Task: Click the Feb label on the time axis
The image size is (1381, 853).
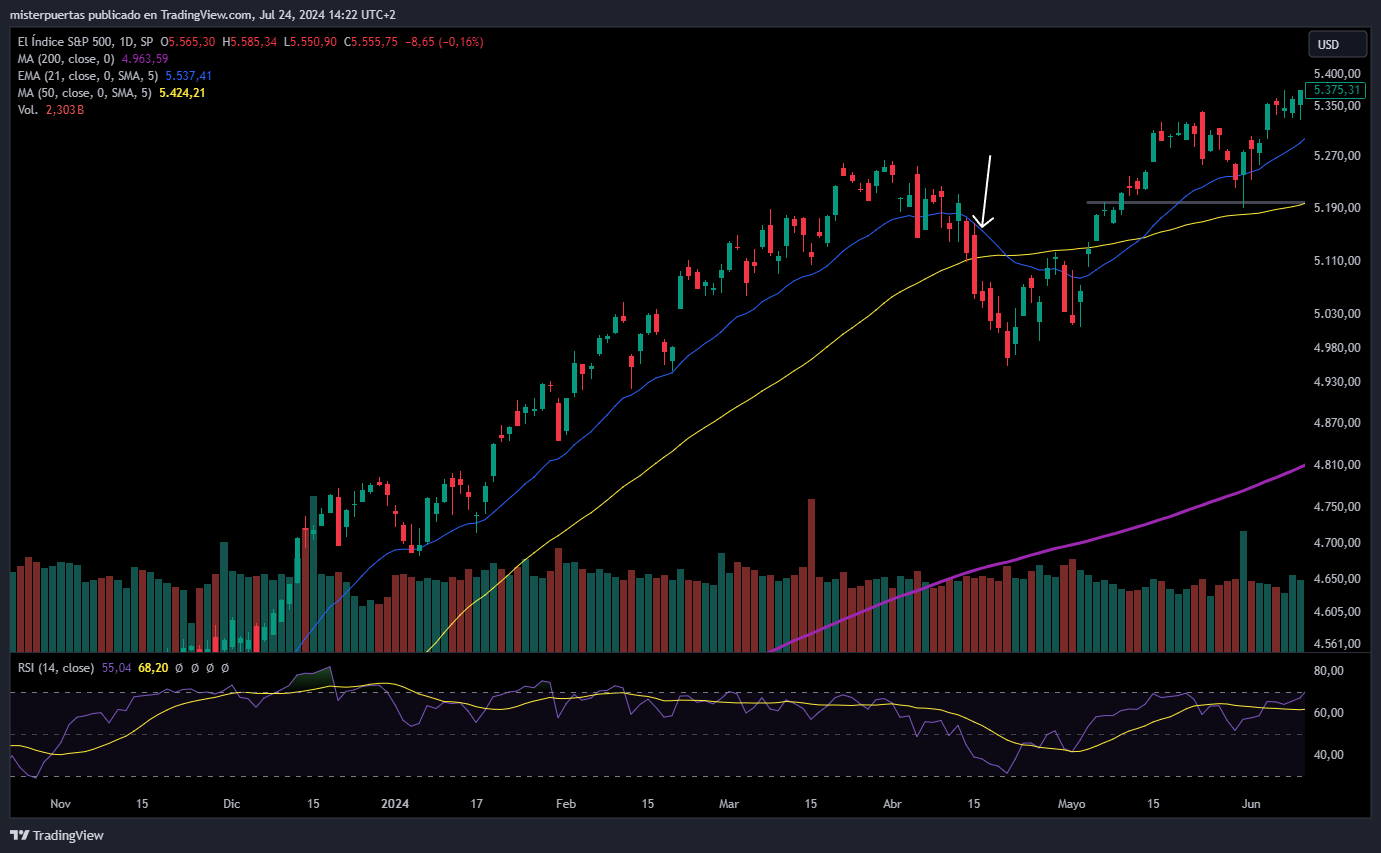Action: click(566, 804)
